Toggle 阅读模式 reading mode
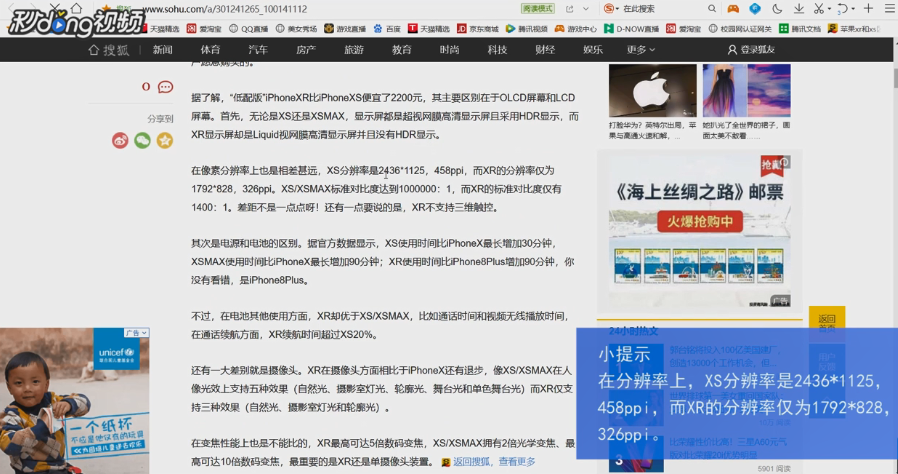This screenshot has width=898, height=474. tap(538, 9)
